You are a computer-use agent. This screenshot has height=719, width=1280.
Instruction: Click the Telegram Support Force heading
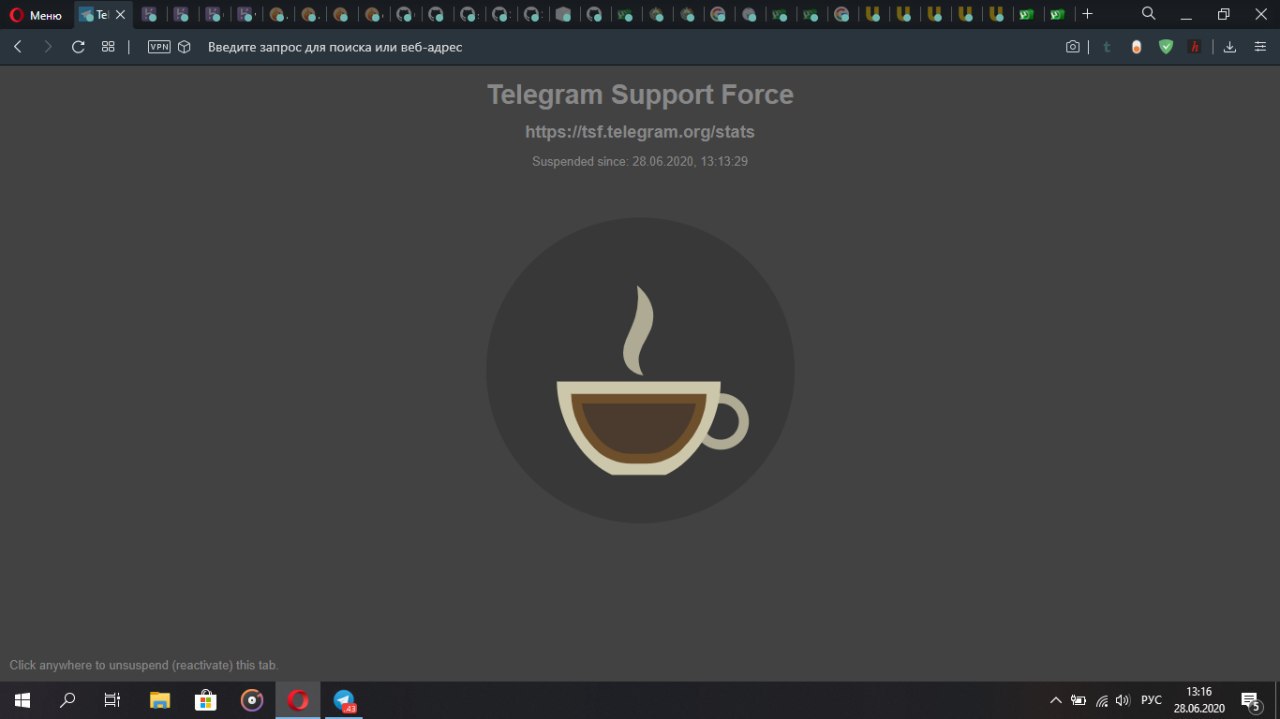tap(640, 95)
